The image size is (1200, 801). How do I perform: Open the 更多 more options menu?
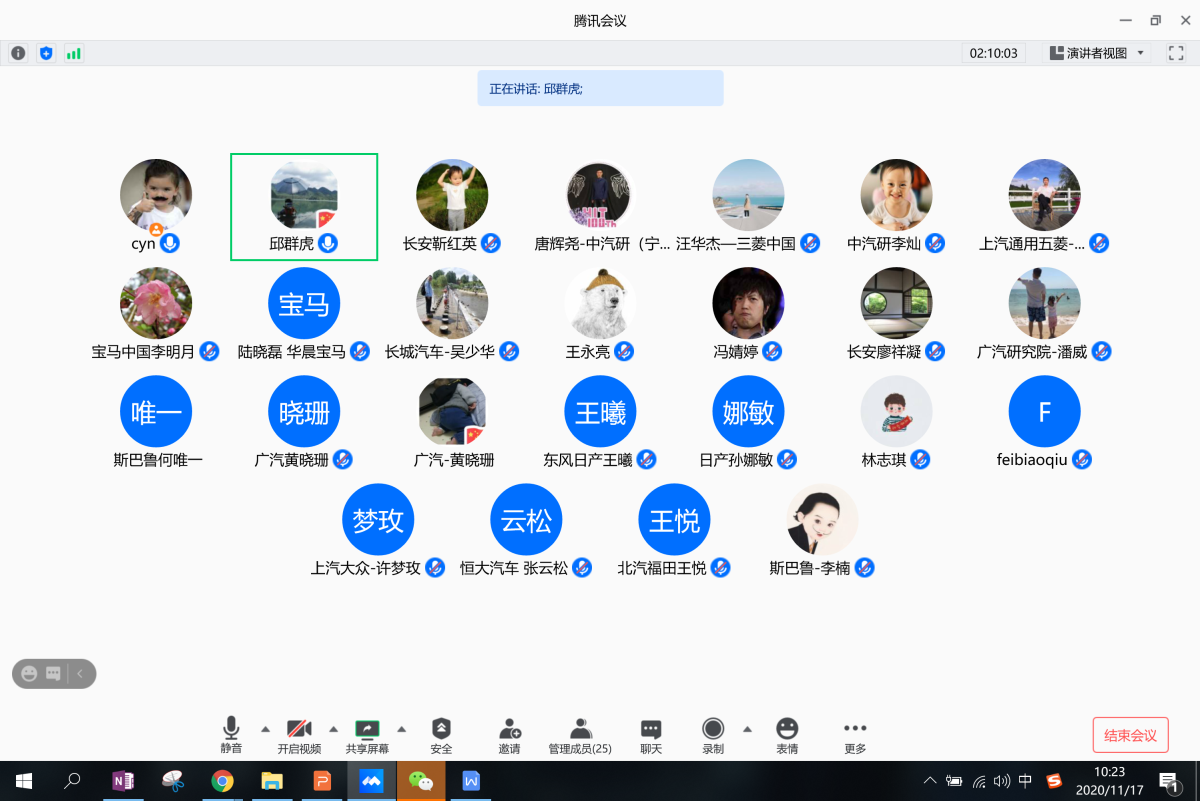(855, 735)
